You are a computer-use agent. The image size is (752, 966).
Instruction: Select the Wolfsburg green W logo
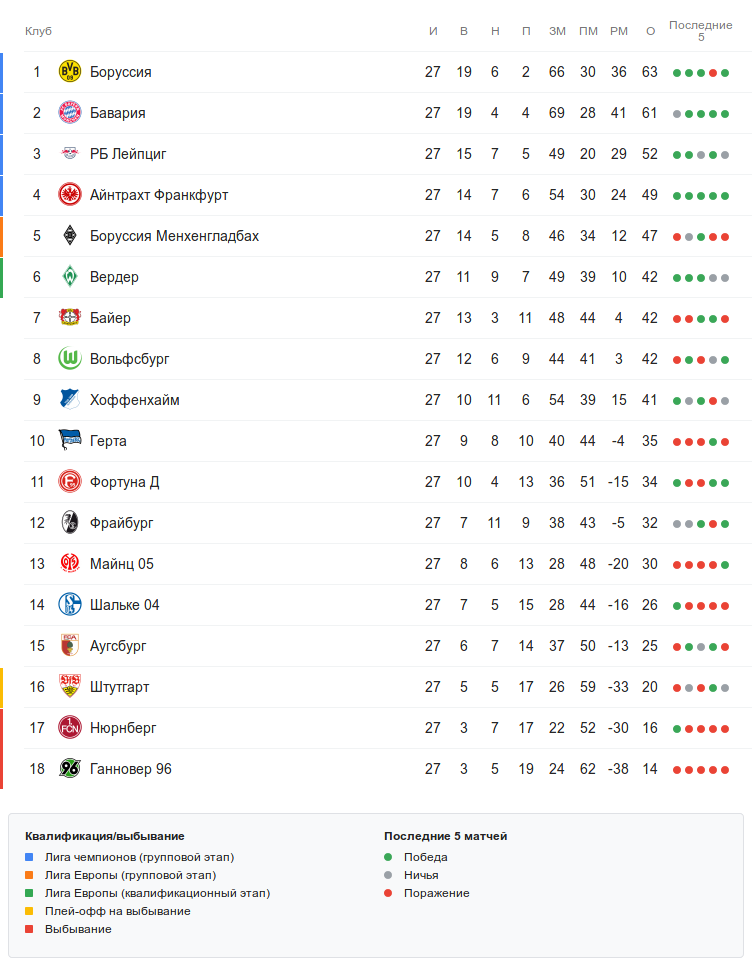(69, 359)
